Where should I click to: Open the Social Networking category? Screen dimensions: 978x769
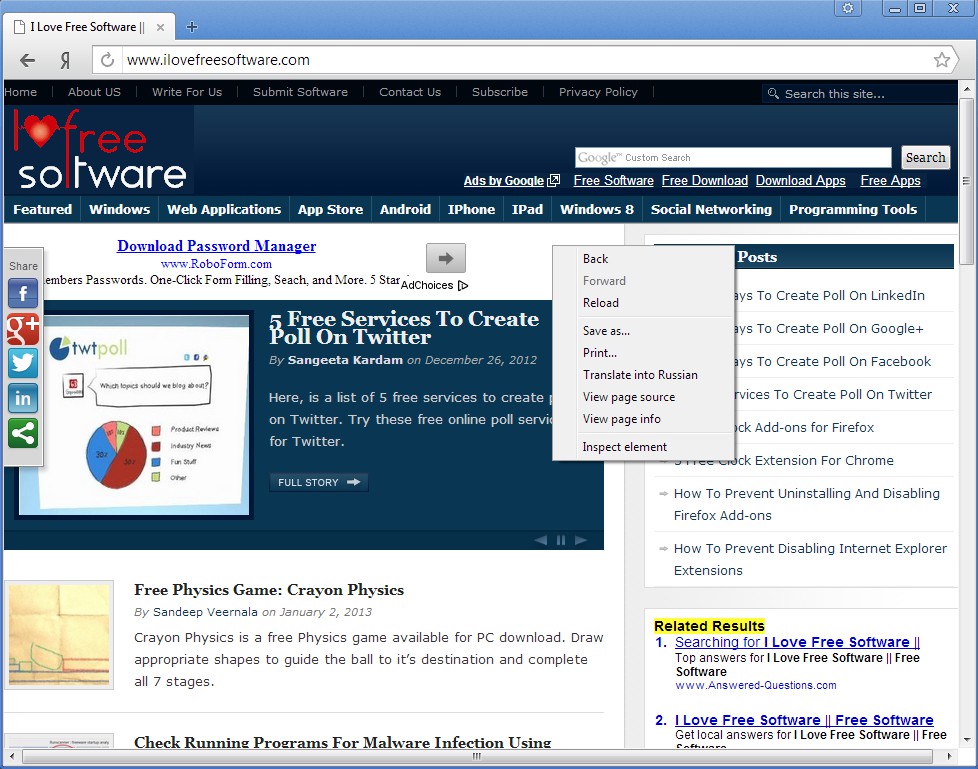pos(712,210)
